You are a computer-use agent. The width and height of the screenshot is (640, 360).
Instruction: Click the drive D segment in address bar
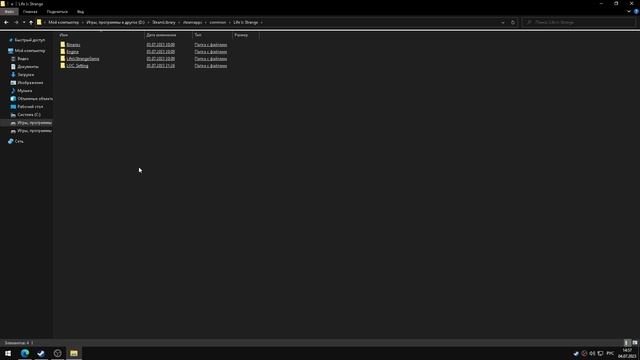click(116, 22)
